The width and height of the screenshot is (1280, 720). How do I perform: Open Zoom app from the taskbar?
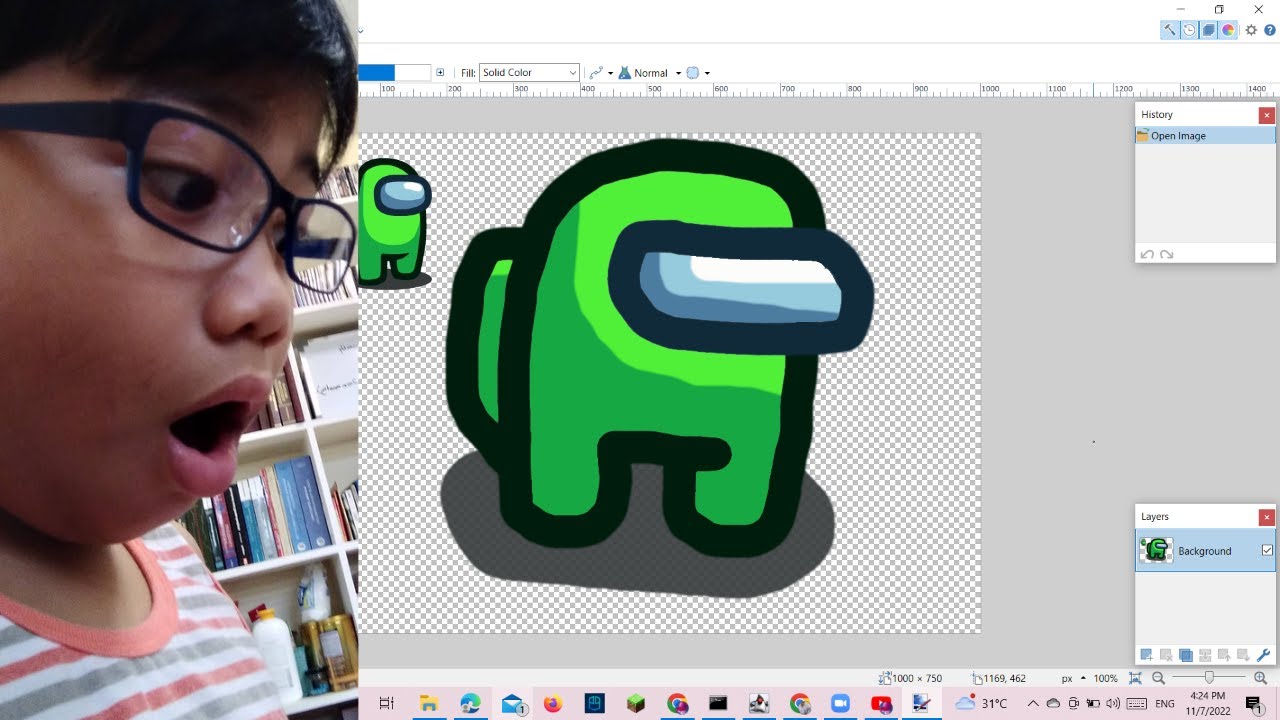(x=840, y=704)
